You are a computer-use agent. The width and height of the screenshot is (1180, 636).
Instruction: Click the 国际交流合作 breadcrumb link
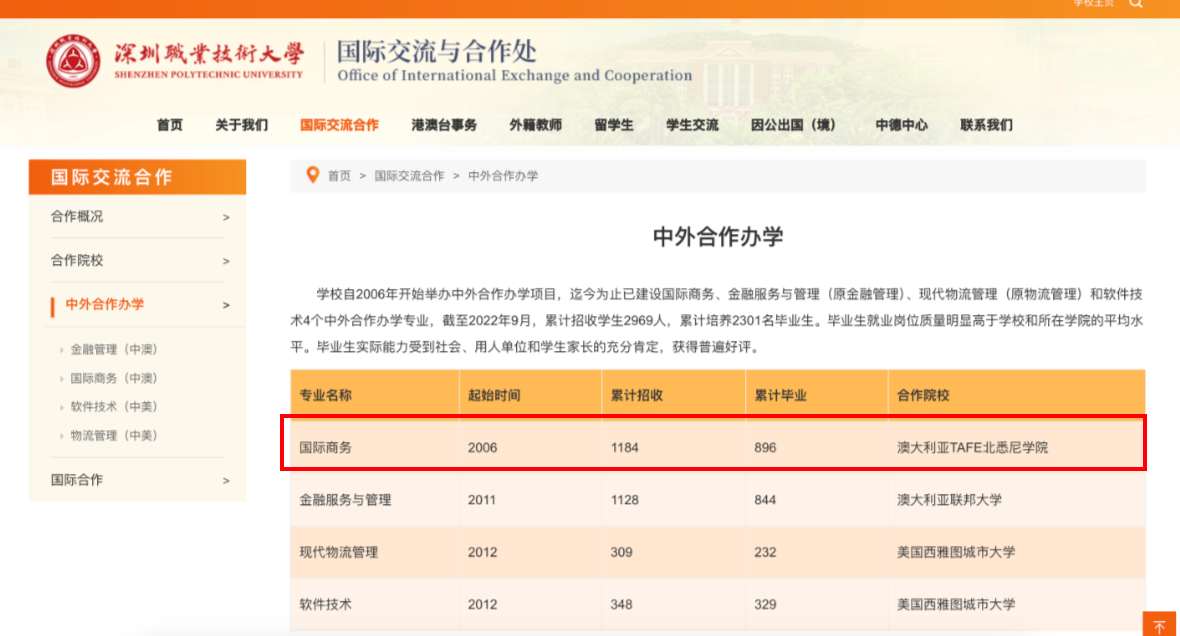coord(409,175)
